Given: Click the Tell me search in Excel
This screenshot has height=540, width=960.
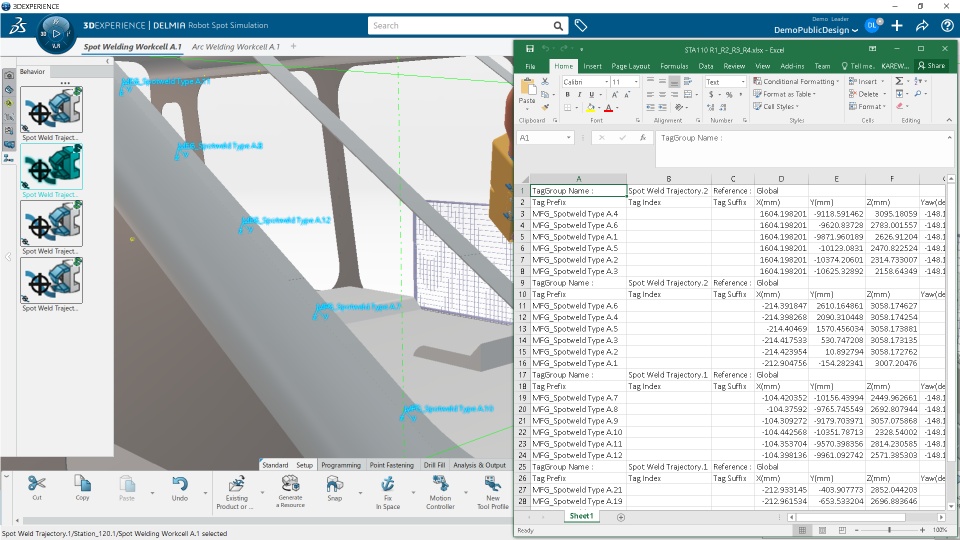Looking at the screenshot, I should (x=858, y=66).
